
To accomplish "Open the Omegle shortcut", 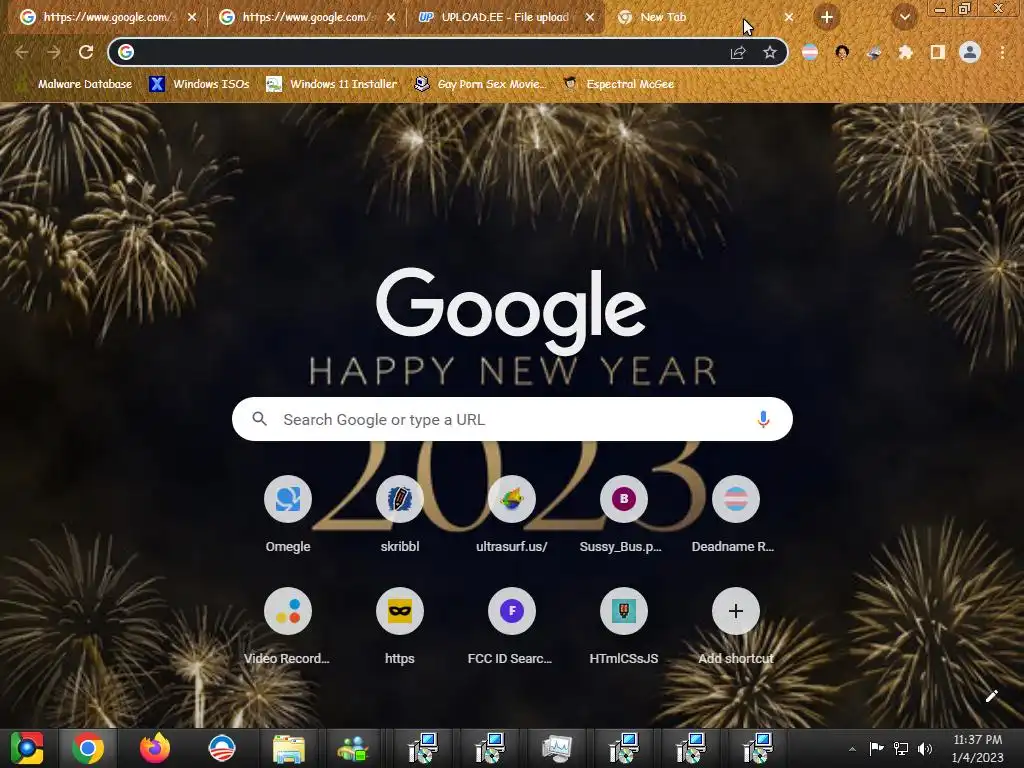I will [288, 515].
